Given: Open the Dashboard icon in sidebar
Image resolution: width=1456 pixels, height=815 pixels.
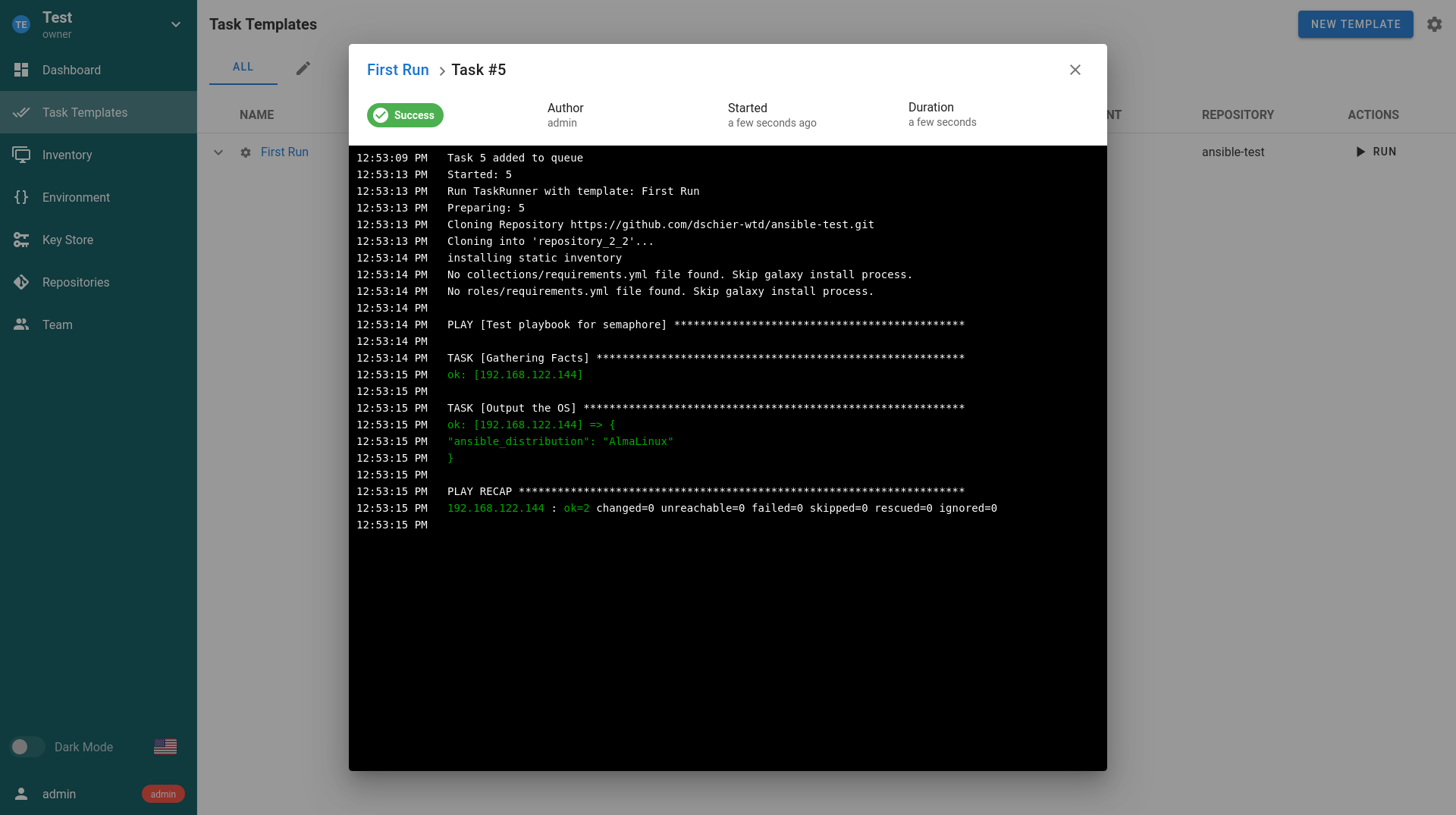Looking at the screenshot, I should coord(21,70).
